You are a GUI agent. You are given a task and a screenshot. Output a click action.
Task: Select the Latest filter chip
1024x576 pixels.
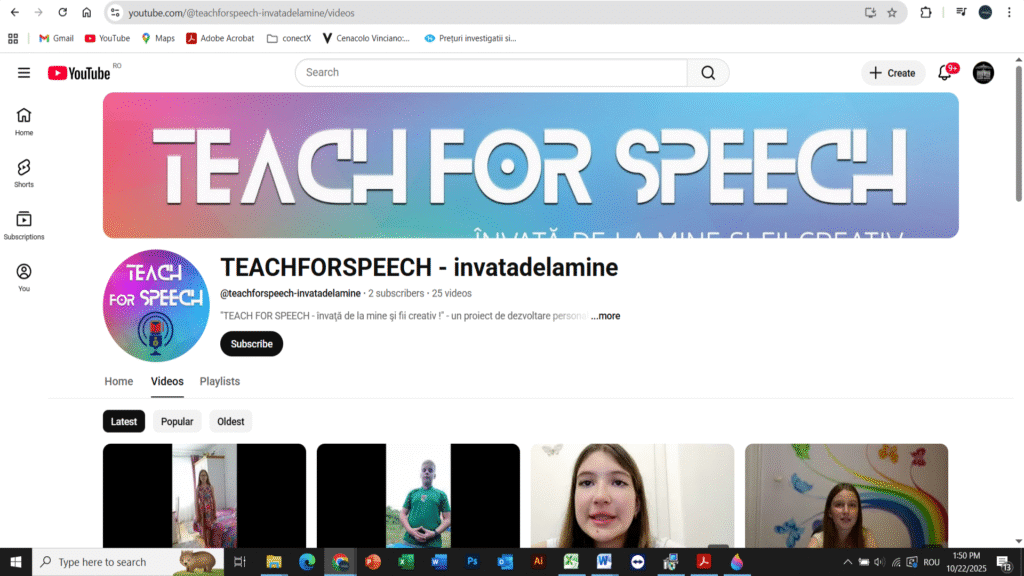(x=124, y=421)
